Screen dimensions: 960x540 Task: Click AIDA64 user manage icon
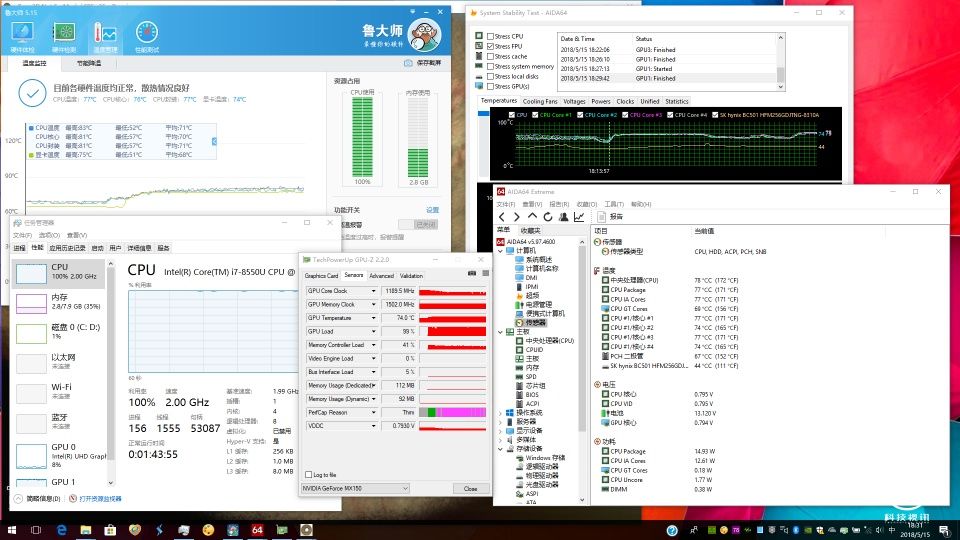563,217
